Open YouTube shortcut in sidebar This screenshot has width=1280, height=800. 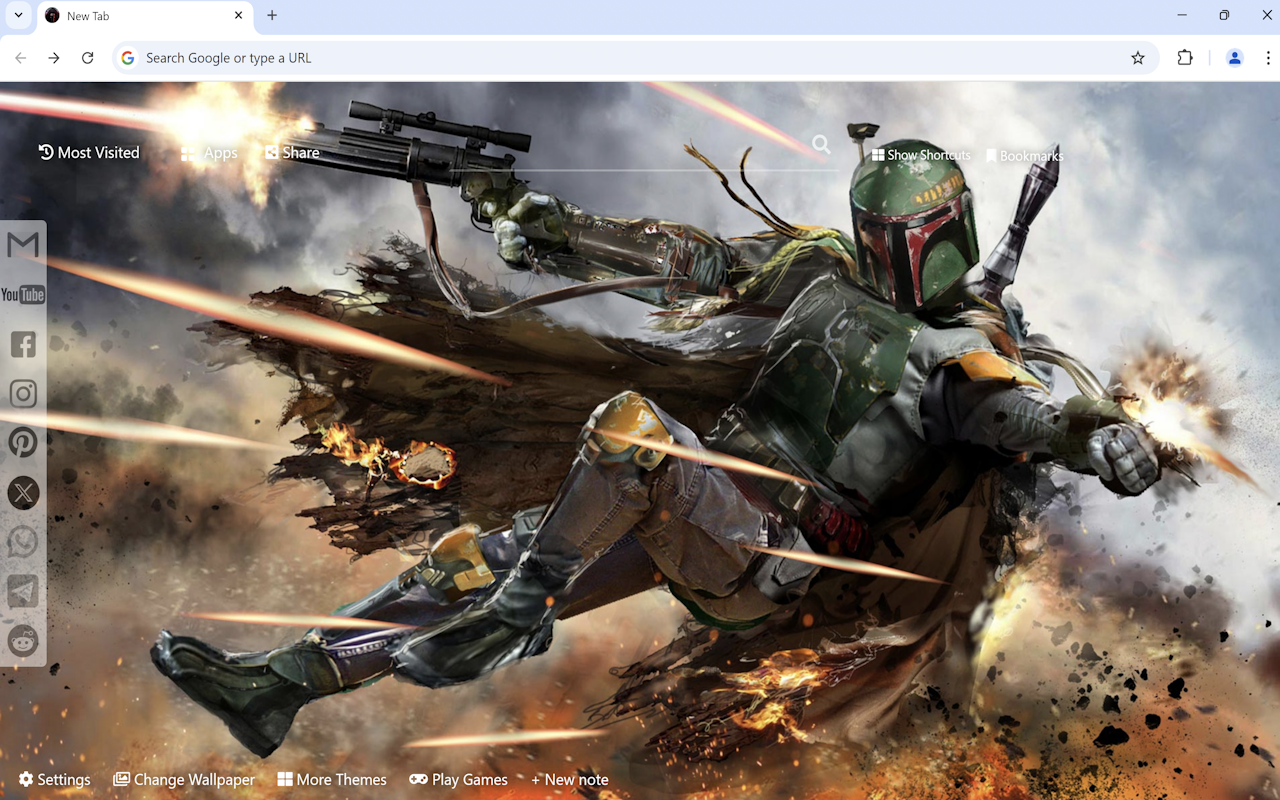coord(23,294)
